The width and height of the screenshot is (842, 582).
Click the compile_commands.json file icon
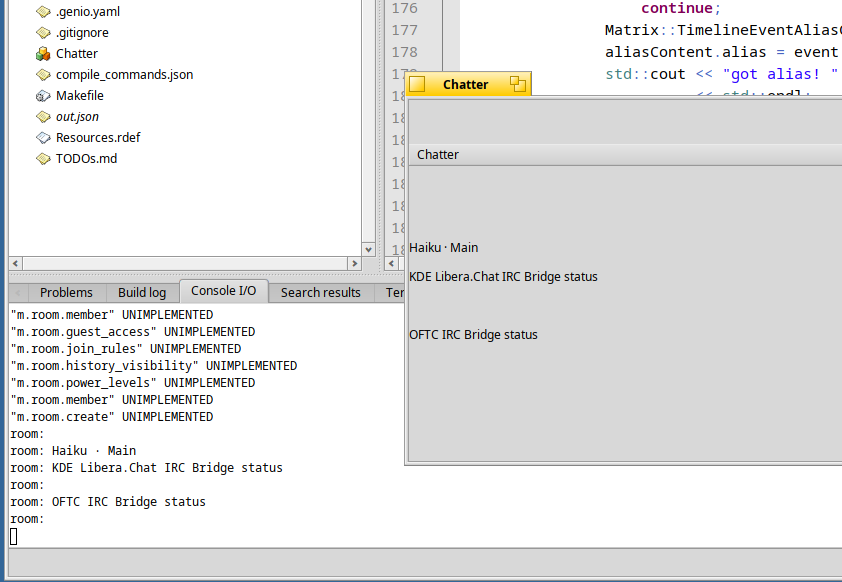[x=43, y=75]
